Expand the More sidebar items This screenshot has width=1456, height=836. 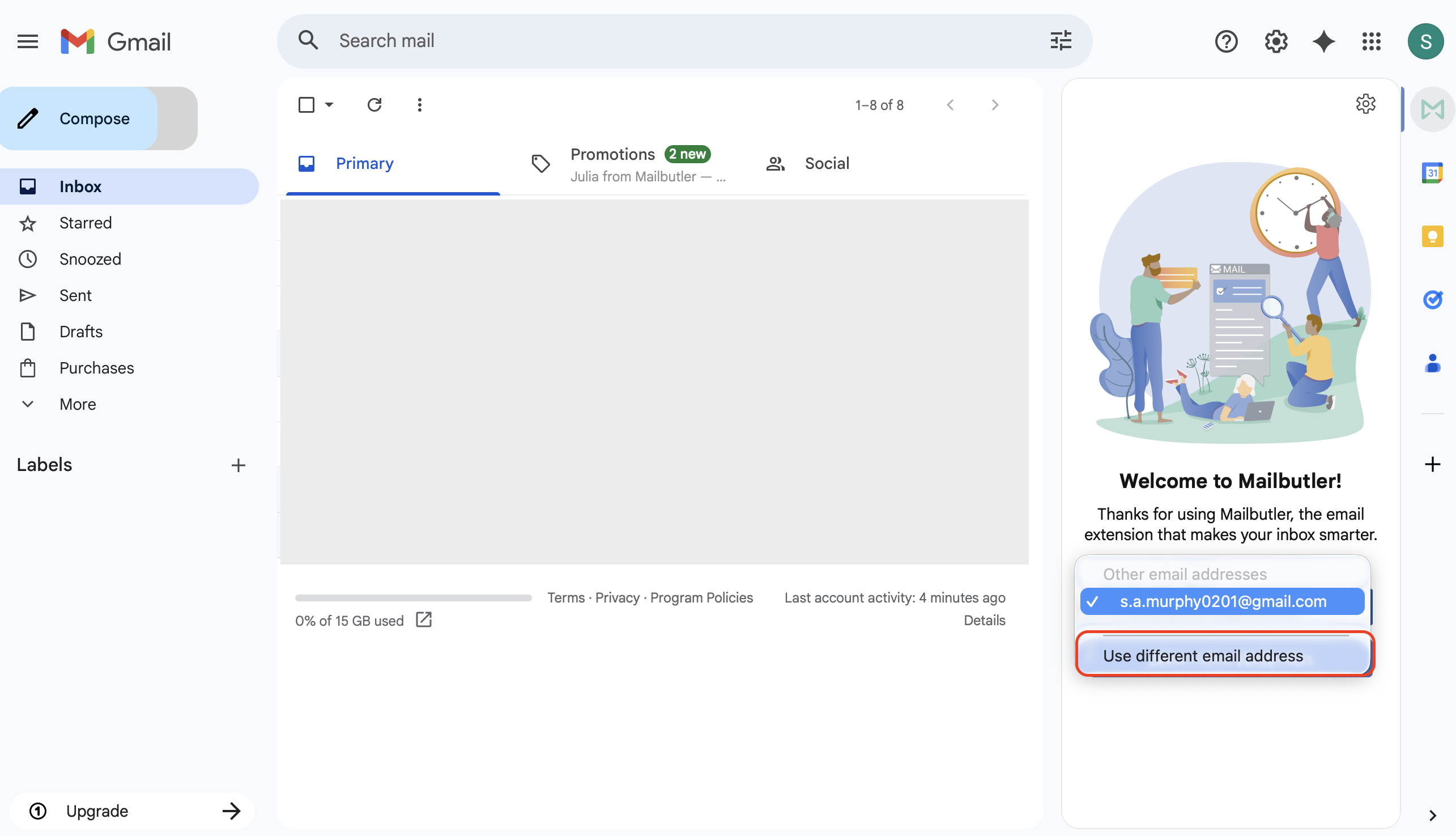(x=78, y=404)
